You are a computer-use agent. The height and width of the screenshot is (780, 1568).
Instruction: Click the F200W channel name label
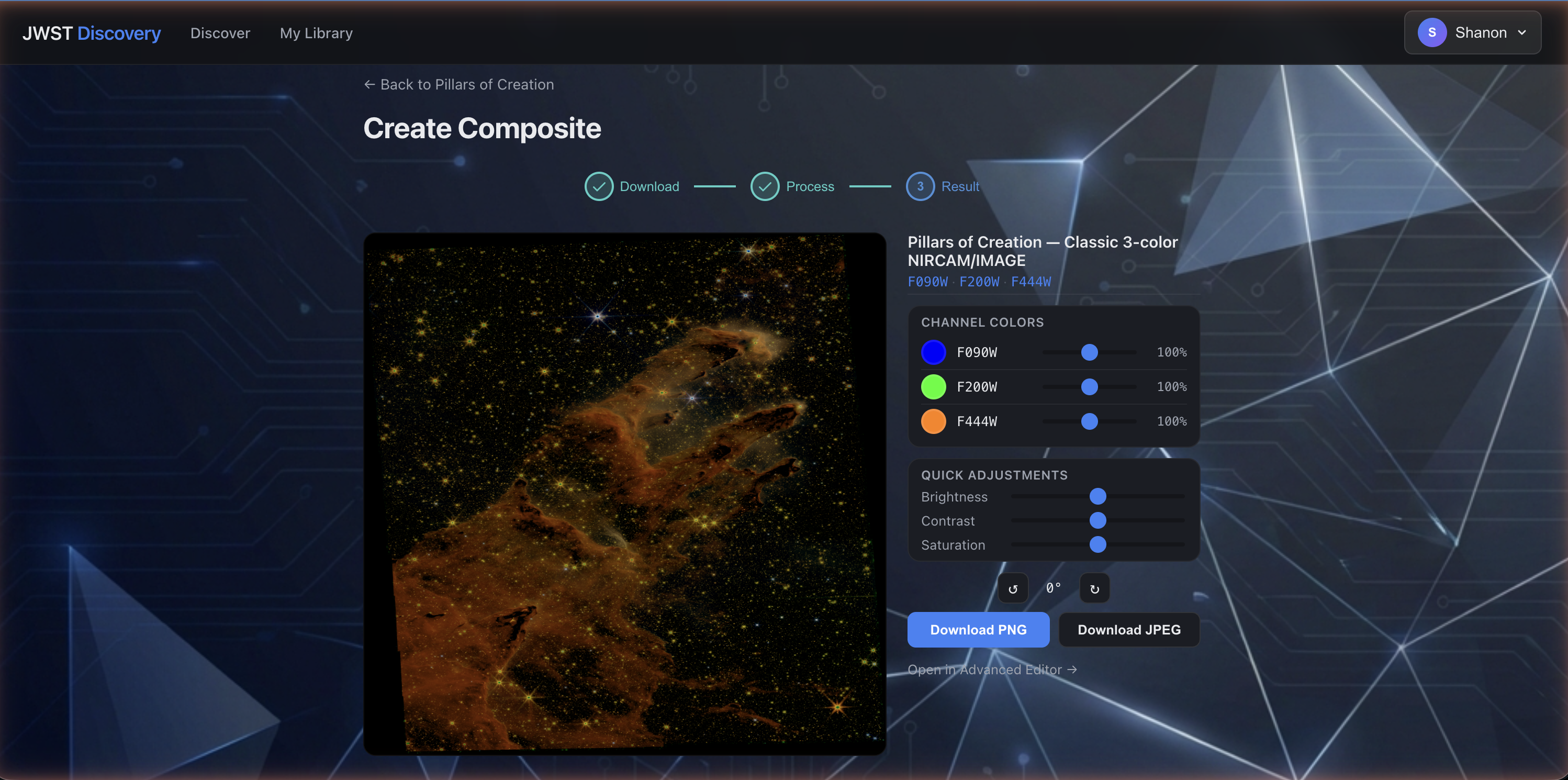pos(977,387)
